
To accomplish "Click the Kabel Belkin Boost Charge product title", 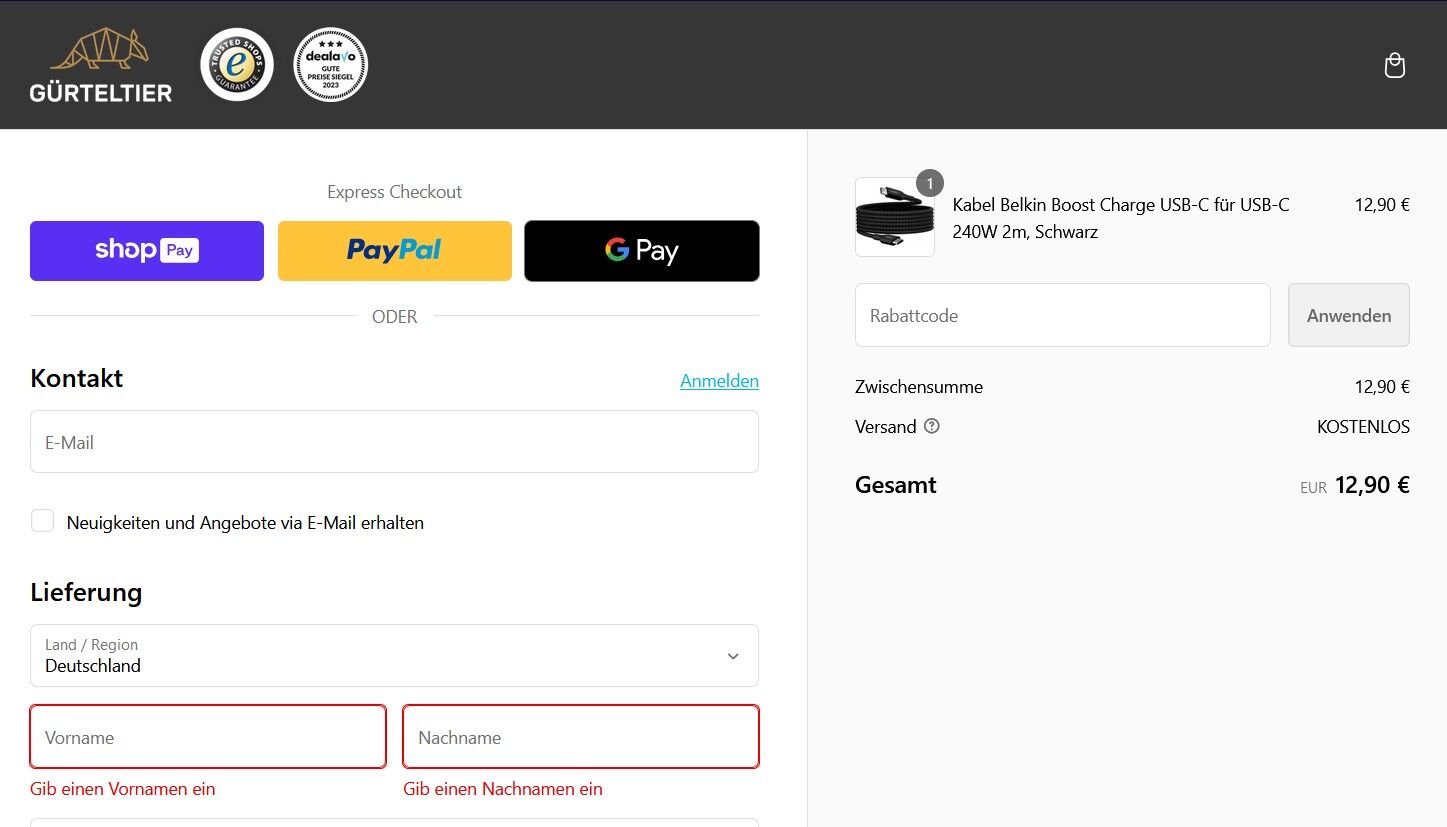I will pyautogui.click(x=1121, y=218).
